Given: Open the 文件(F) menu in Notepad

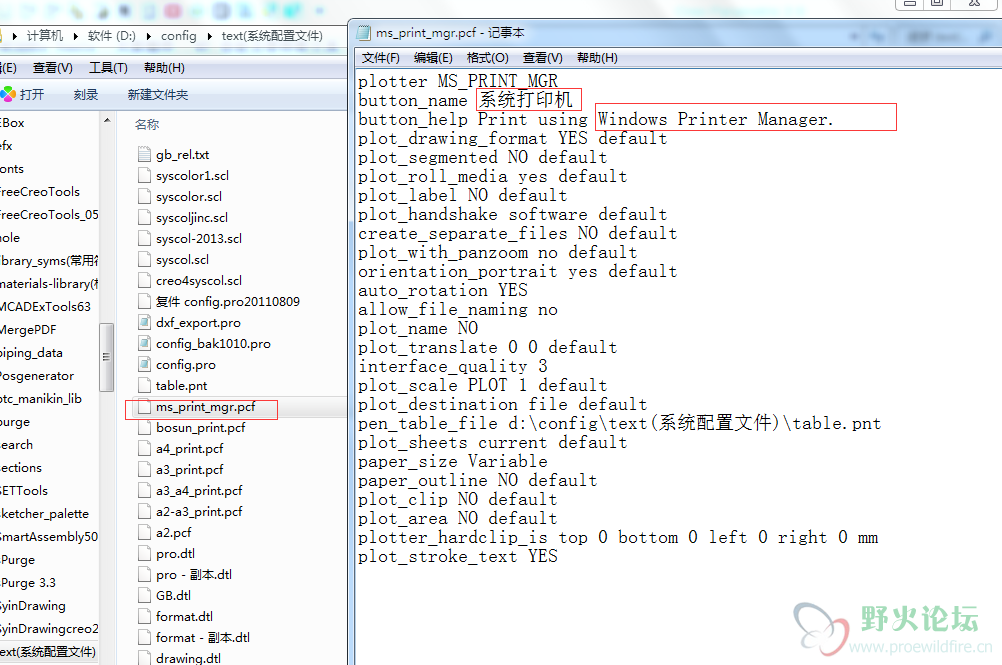Looking at the screenshot, I should click(380, 58).
